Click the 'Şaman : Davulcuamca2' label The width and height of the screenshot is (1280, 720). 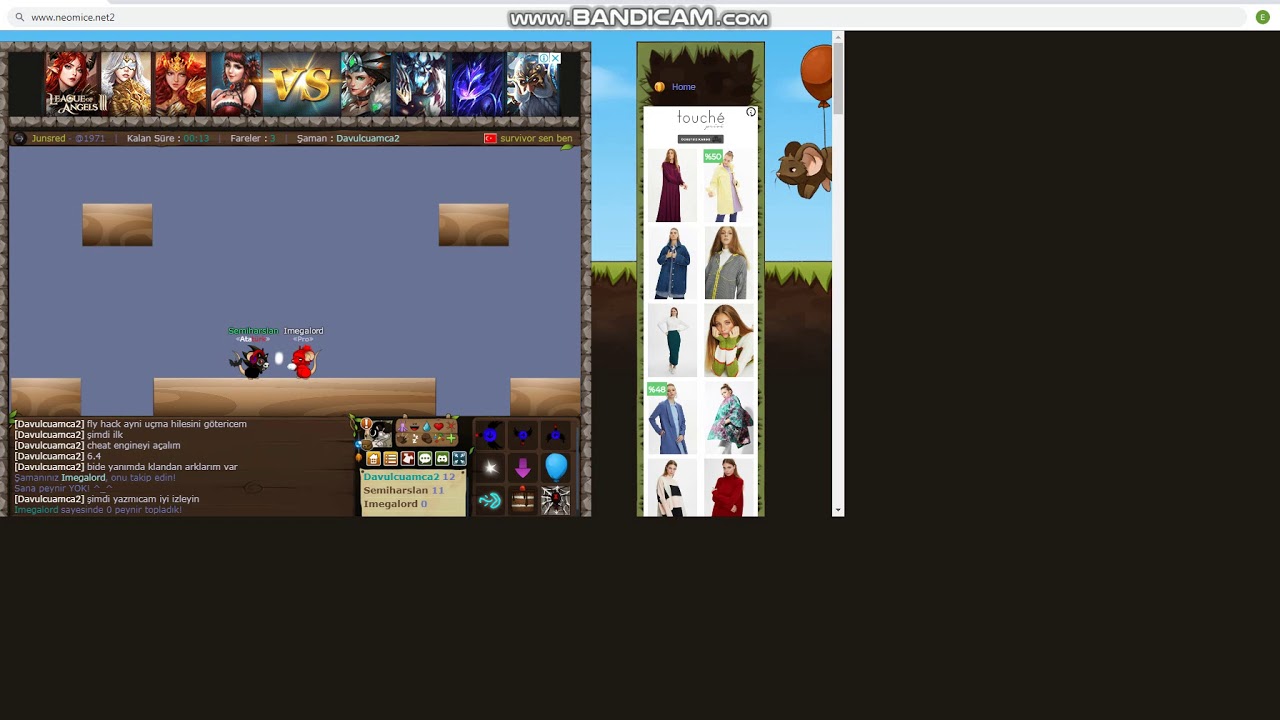point(348,138)
